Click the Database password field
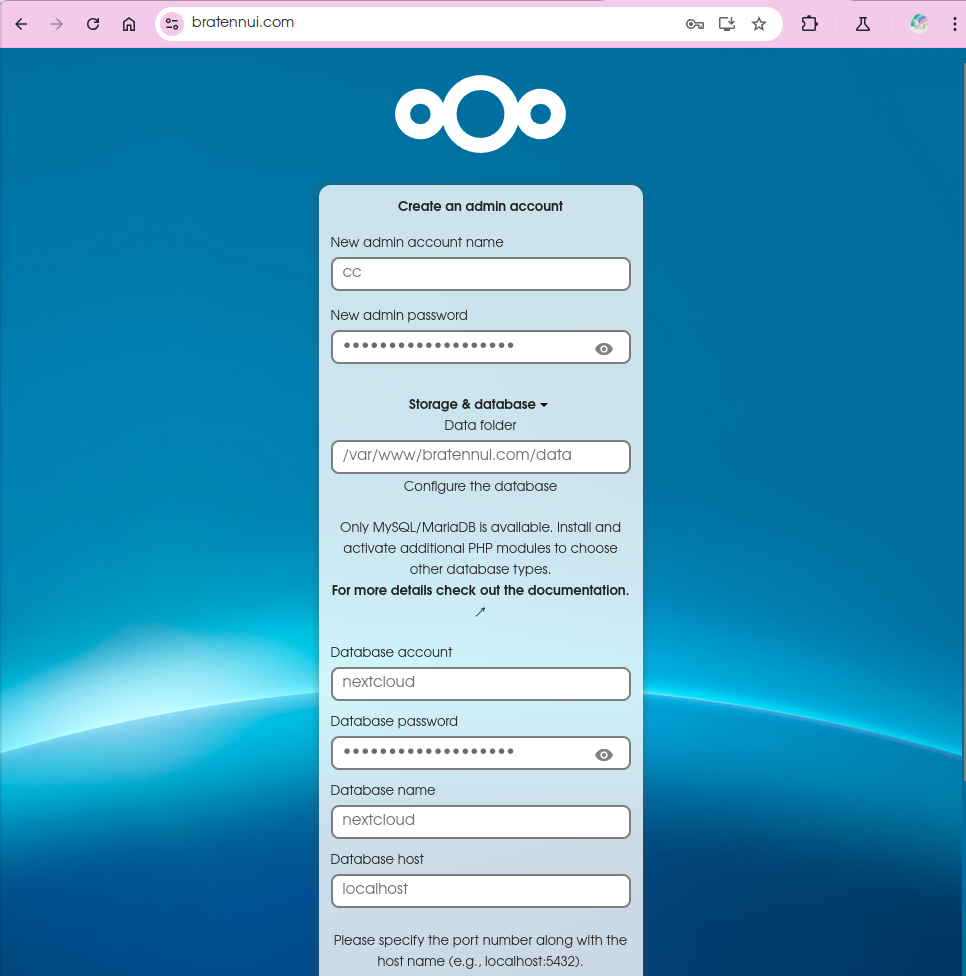This screenshot has height=976, width=966. (x=481, y=753)
